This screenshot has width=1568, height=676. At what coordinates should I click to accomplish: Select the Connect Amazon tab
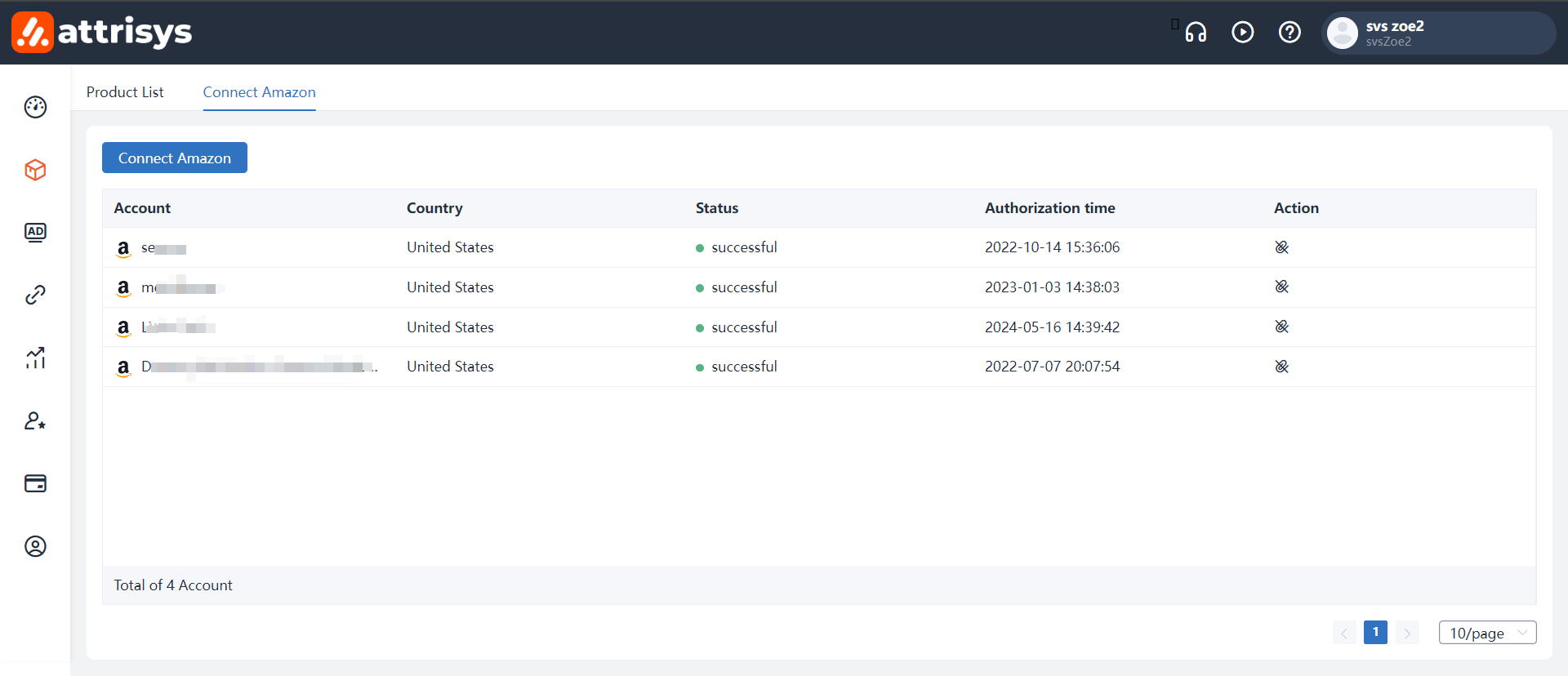click(259, 92)
